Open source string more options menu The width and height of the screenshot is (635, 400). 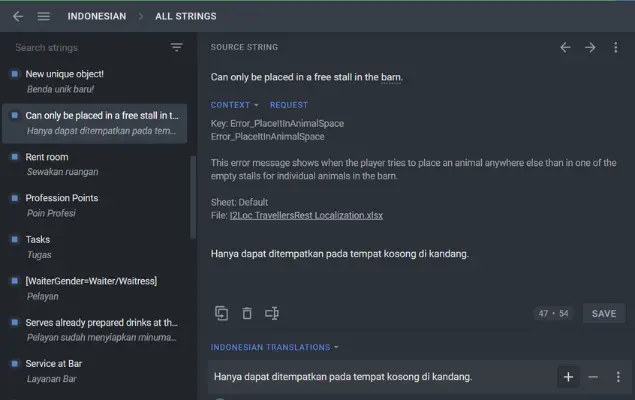pyautogui.click(x=616, y=47)
